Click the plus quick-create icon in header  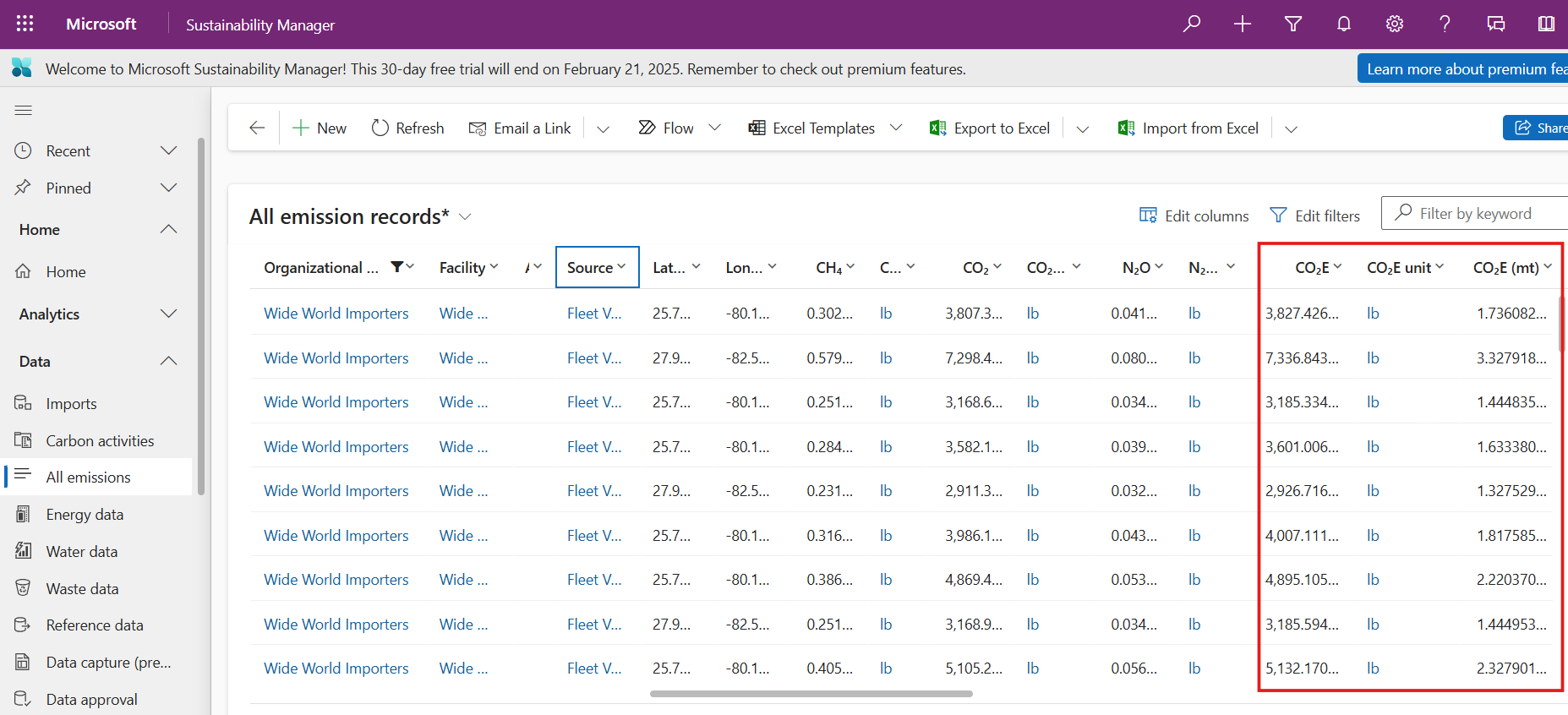[x=1243, y=24]
